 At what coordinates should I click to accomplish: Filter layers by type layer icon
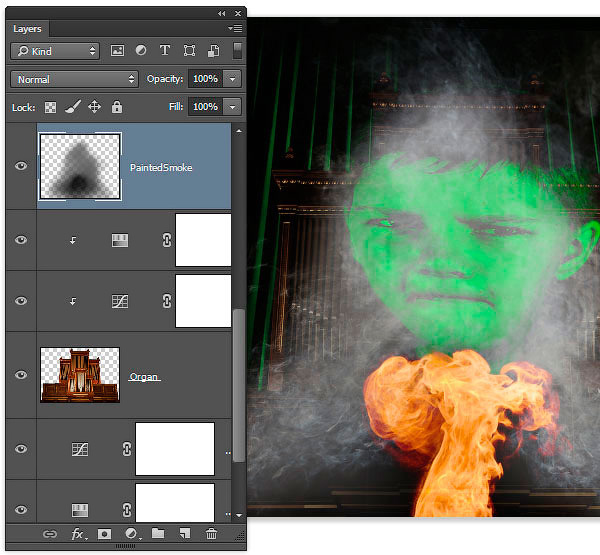tap(165, 50)
